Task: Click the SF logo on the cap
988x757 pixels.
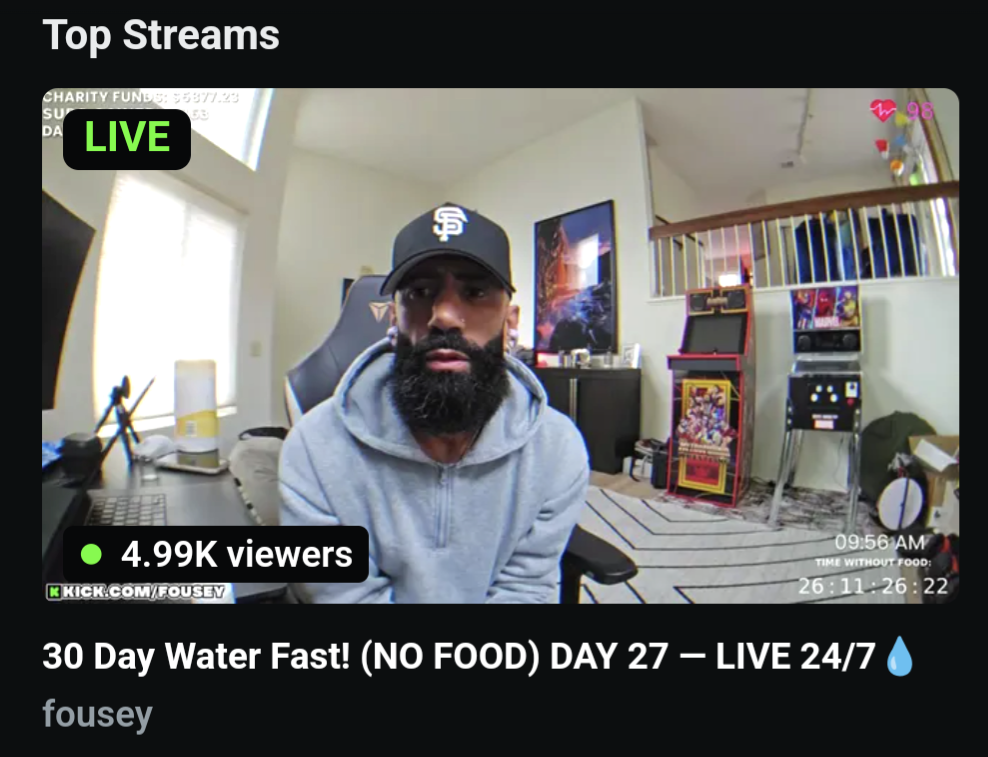Action: click(x=450, y=222)
